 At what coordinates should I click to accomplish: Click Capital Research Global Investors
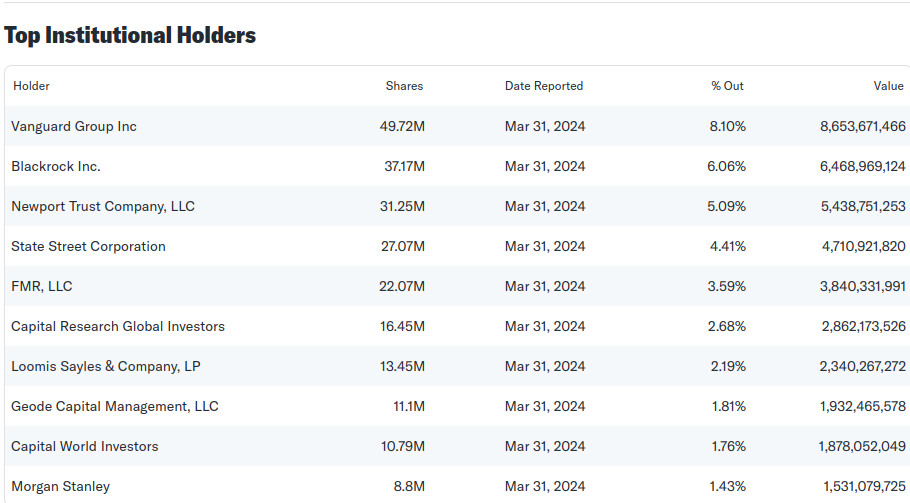[118, 326]
